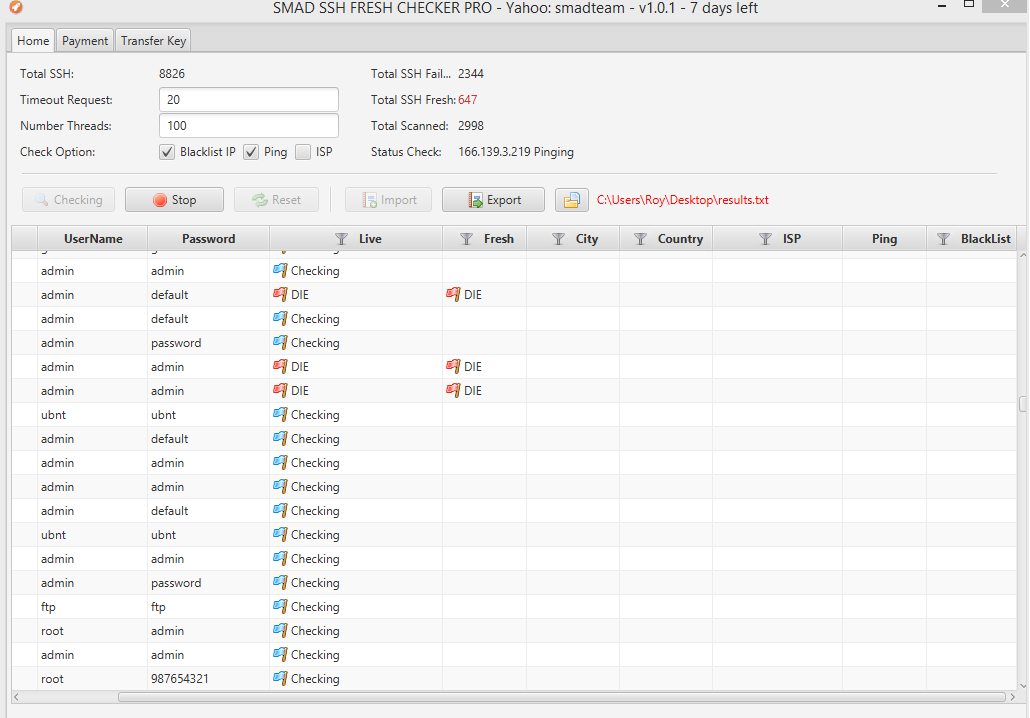
Task: Select the ftp username cell
Action: click(x=93, y=606)
